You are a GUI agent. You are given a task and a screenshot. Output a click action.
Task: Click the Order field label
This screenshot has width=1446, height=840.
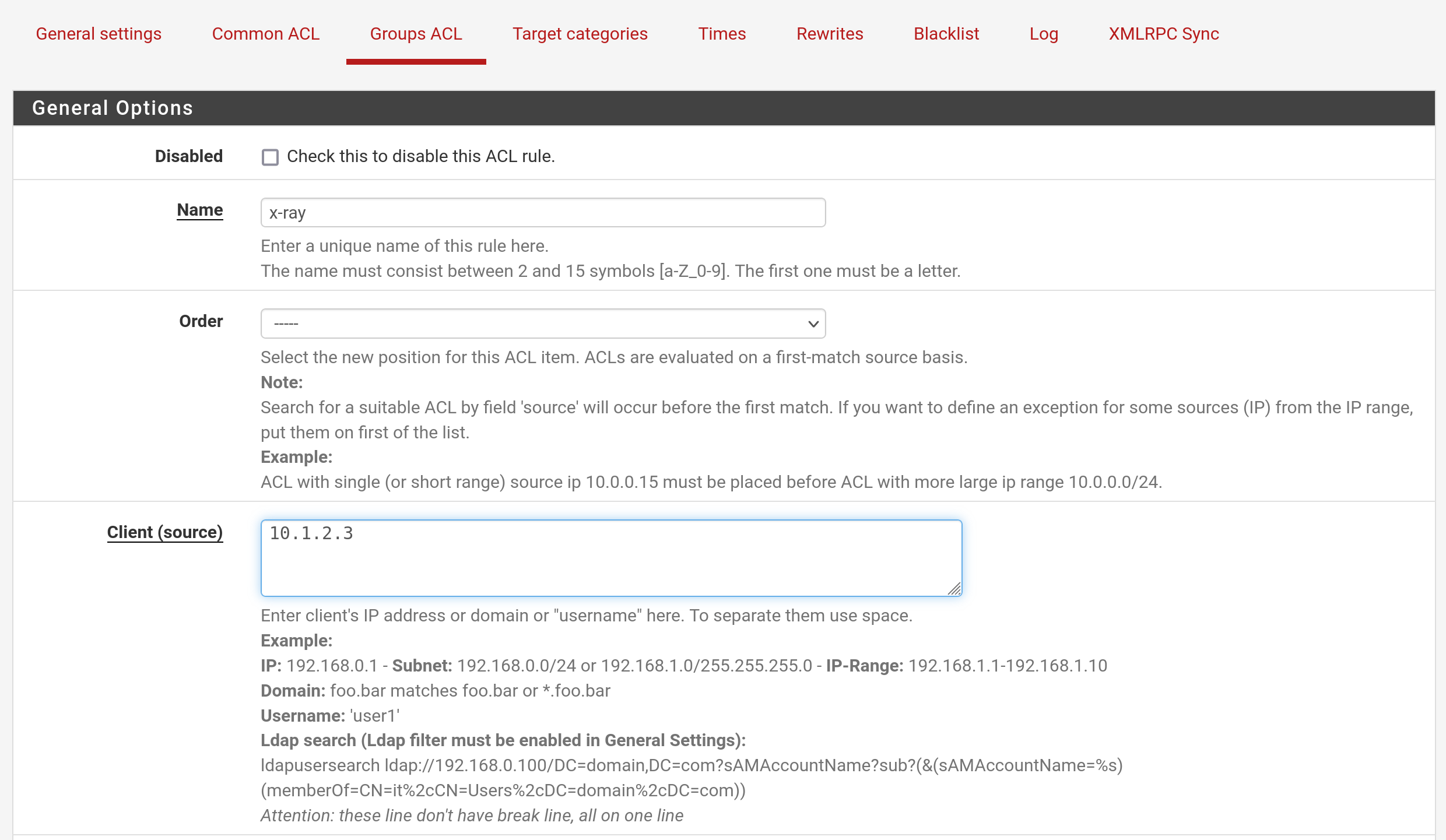(x=201, y=321)
